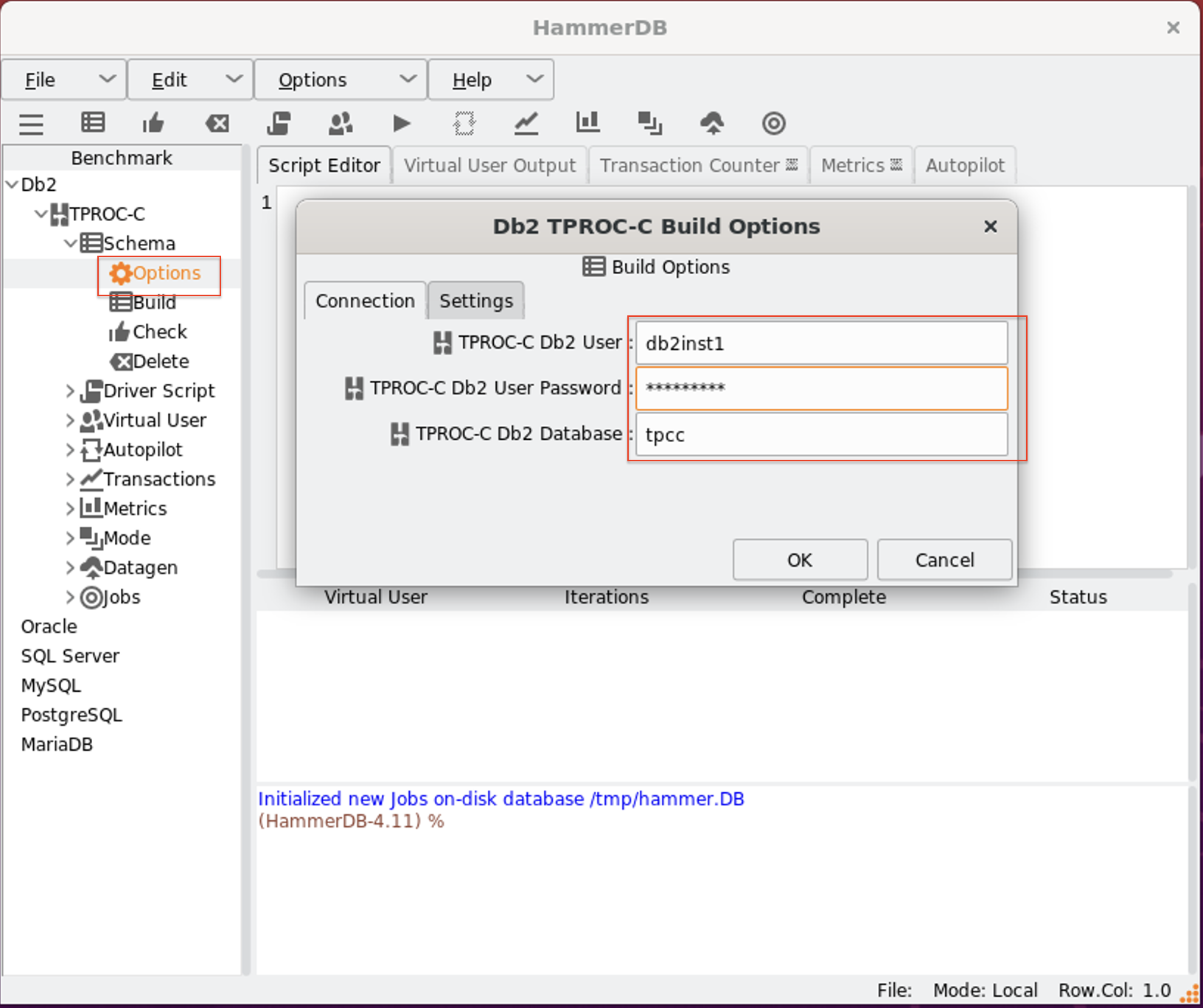
Task: Click the Datagen toolbar icon
Action: tap(711, 123)
